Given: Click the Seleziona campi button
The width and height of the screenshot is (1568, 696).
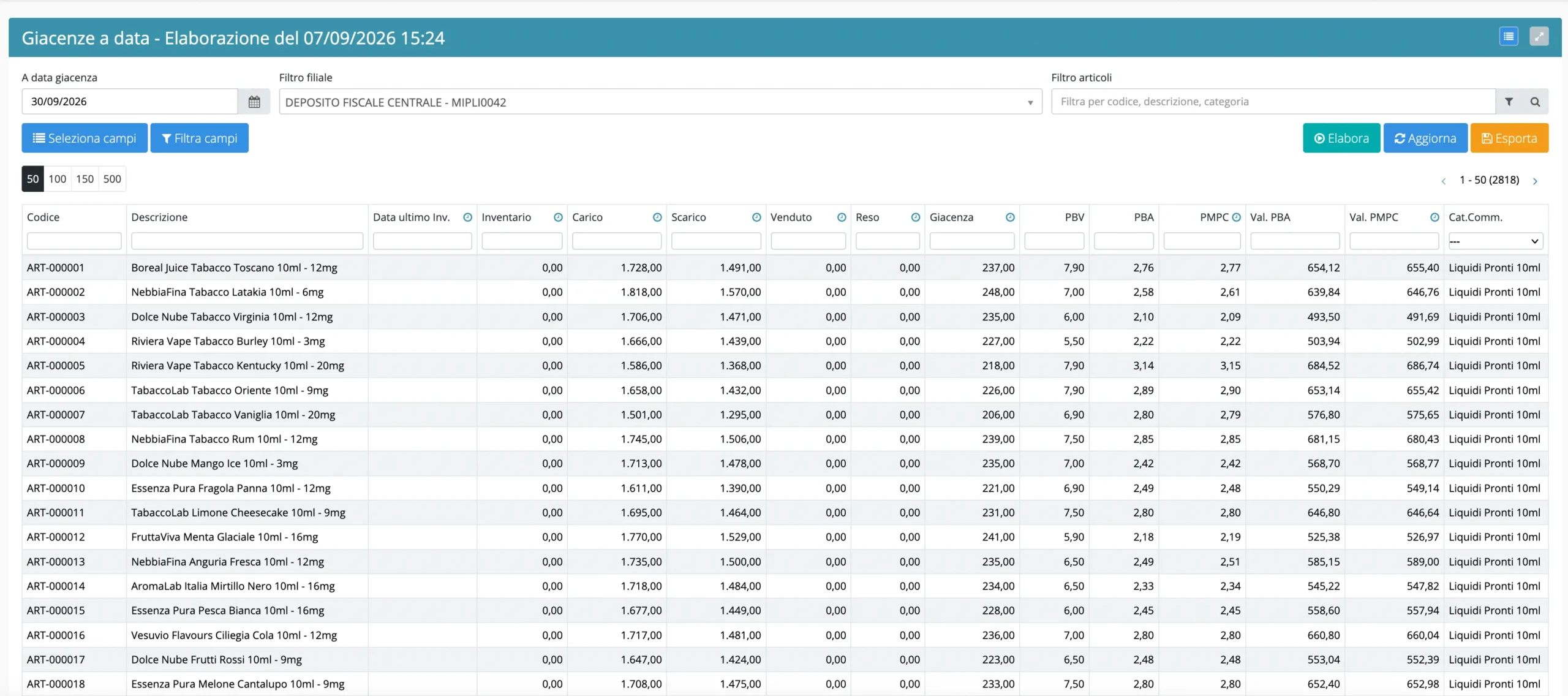Looking at the screenshot, I should [x=85, y=138].
